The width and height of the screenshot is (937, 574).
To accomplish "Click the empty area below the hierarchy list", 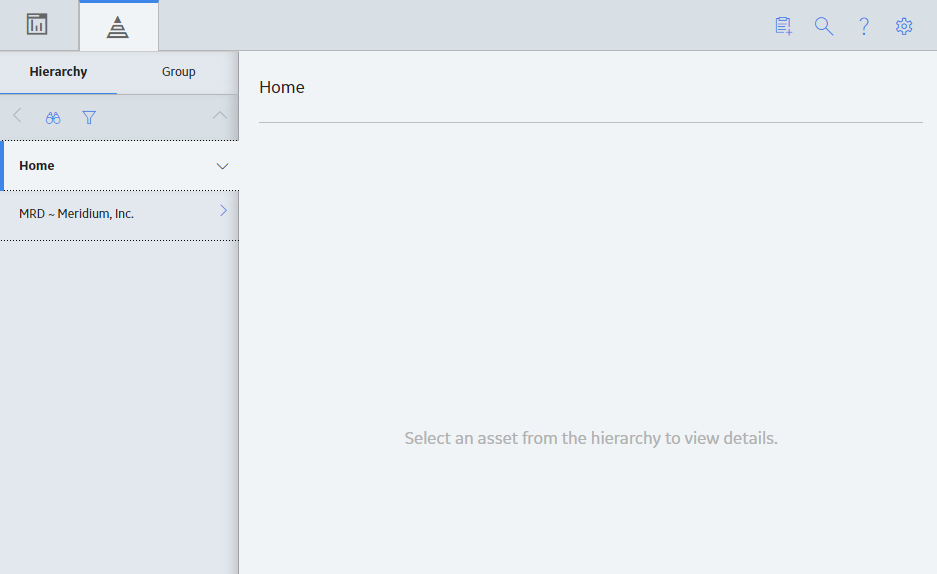I will tap(120, 406).
